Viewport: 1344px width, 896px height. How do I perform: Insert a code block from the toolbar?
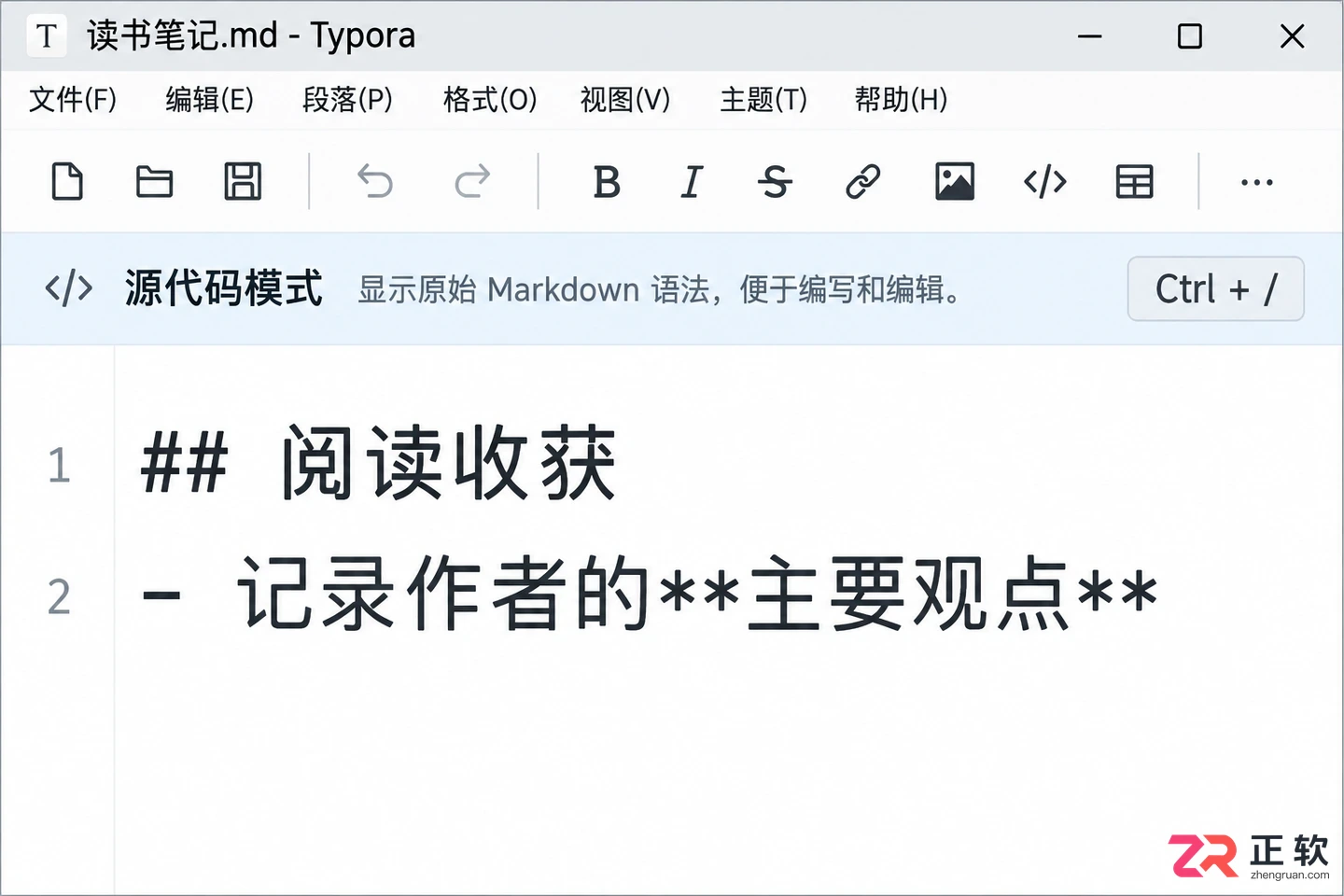click(x=1045, y=181)
